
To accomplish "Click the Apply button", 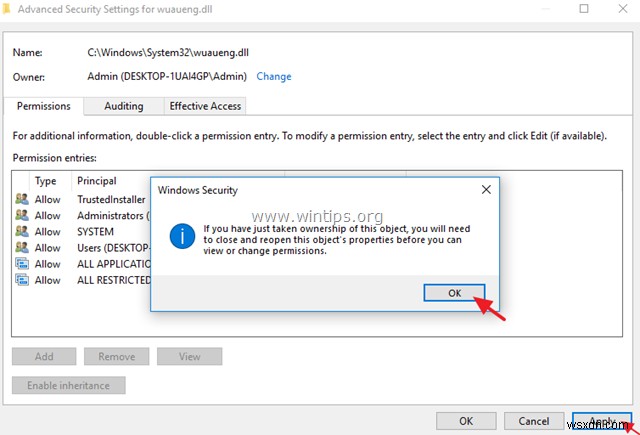I will [602, 421].
